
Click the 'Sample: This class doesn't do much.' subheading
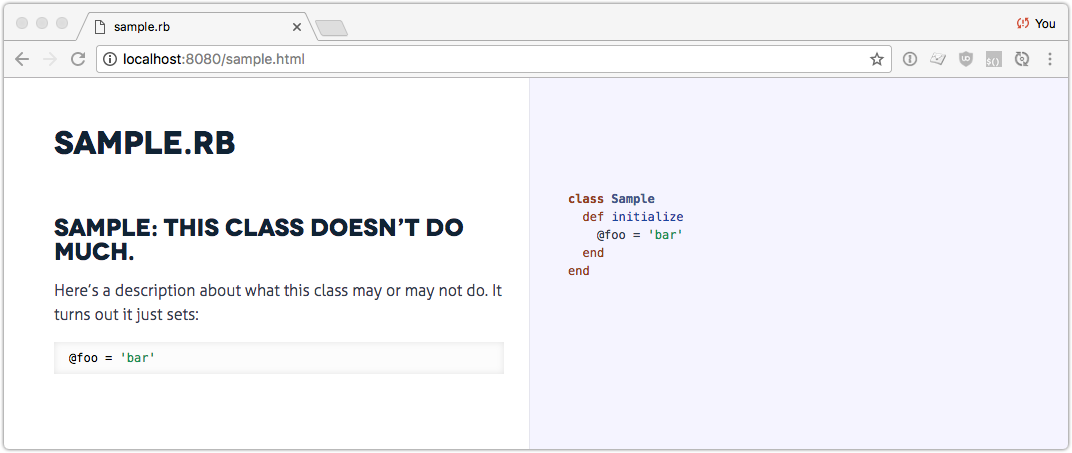point(258,240)
